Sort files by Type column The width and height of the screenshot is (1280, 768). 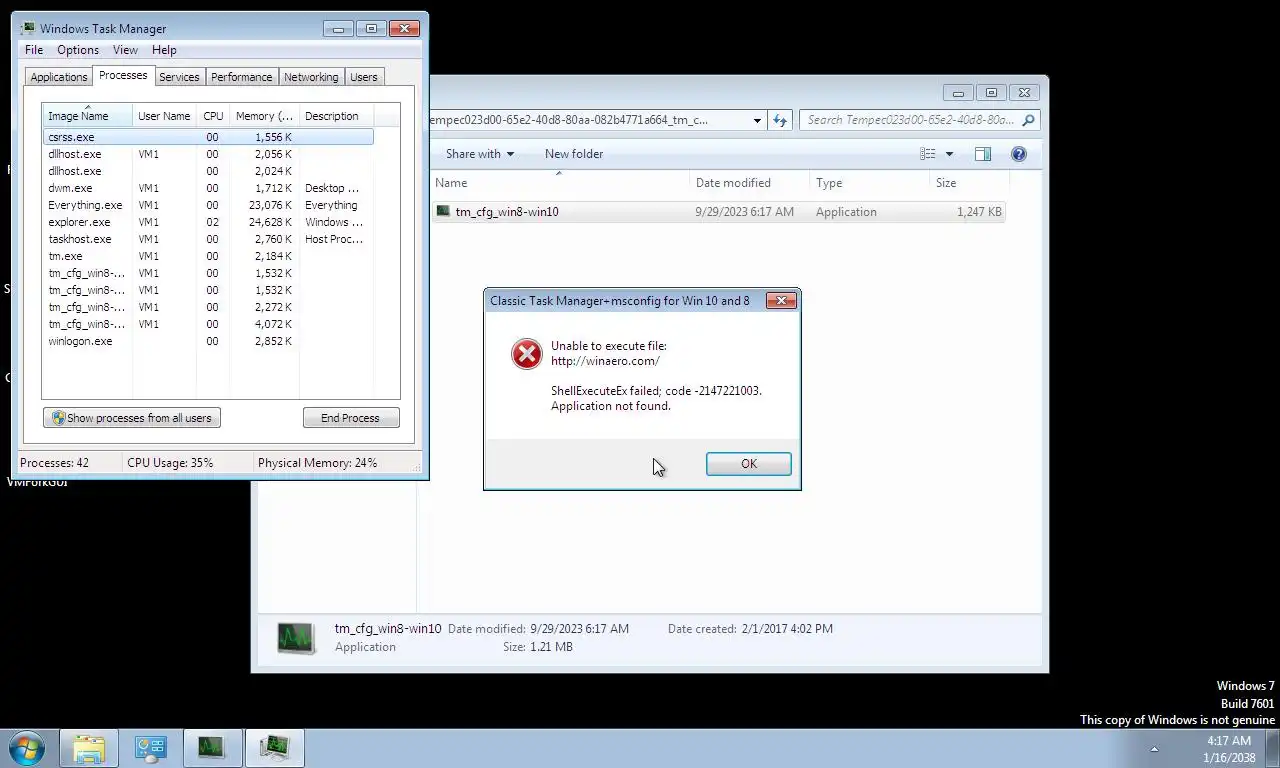coord(869,183)
